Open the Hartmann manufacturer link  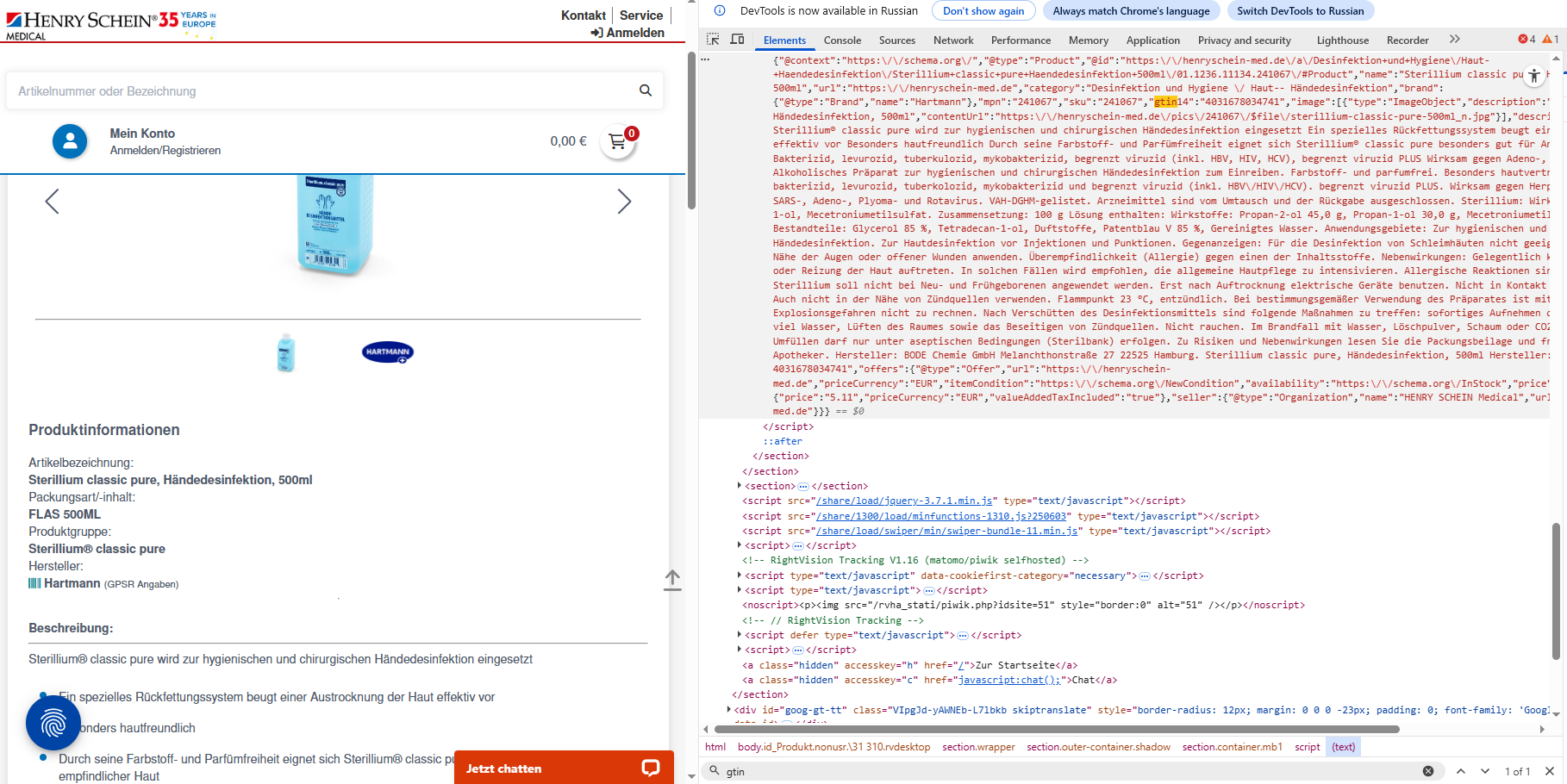72,583
